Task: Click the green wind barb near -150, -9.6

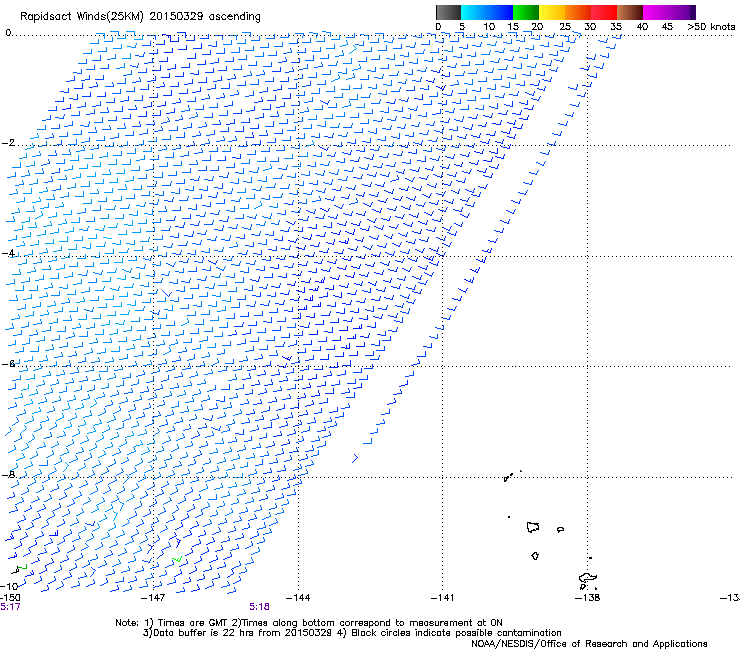Action: [23, 566]
